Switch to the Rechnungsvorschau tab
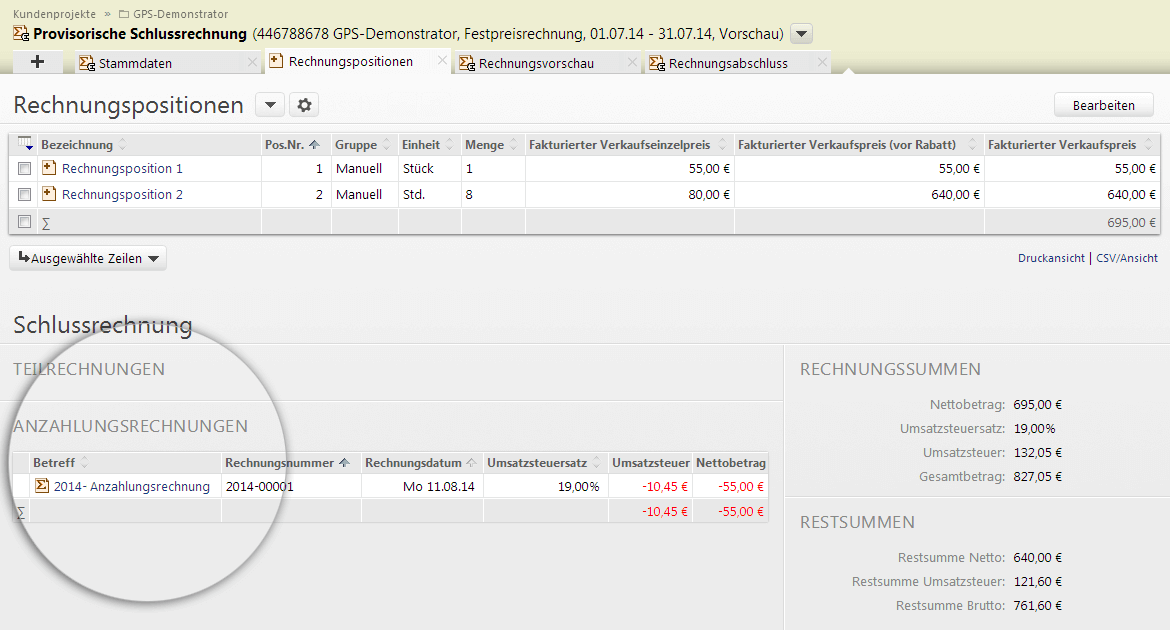This screenshot has width=1170, height=630. [x=536, y=63]
